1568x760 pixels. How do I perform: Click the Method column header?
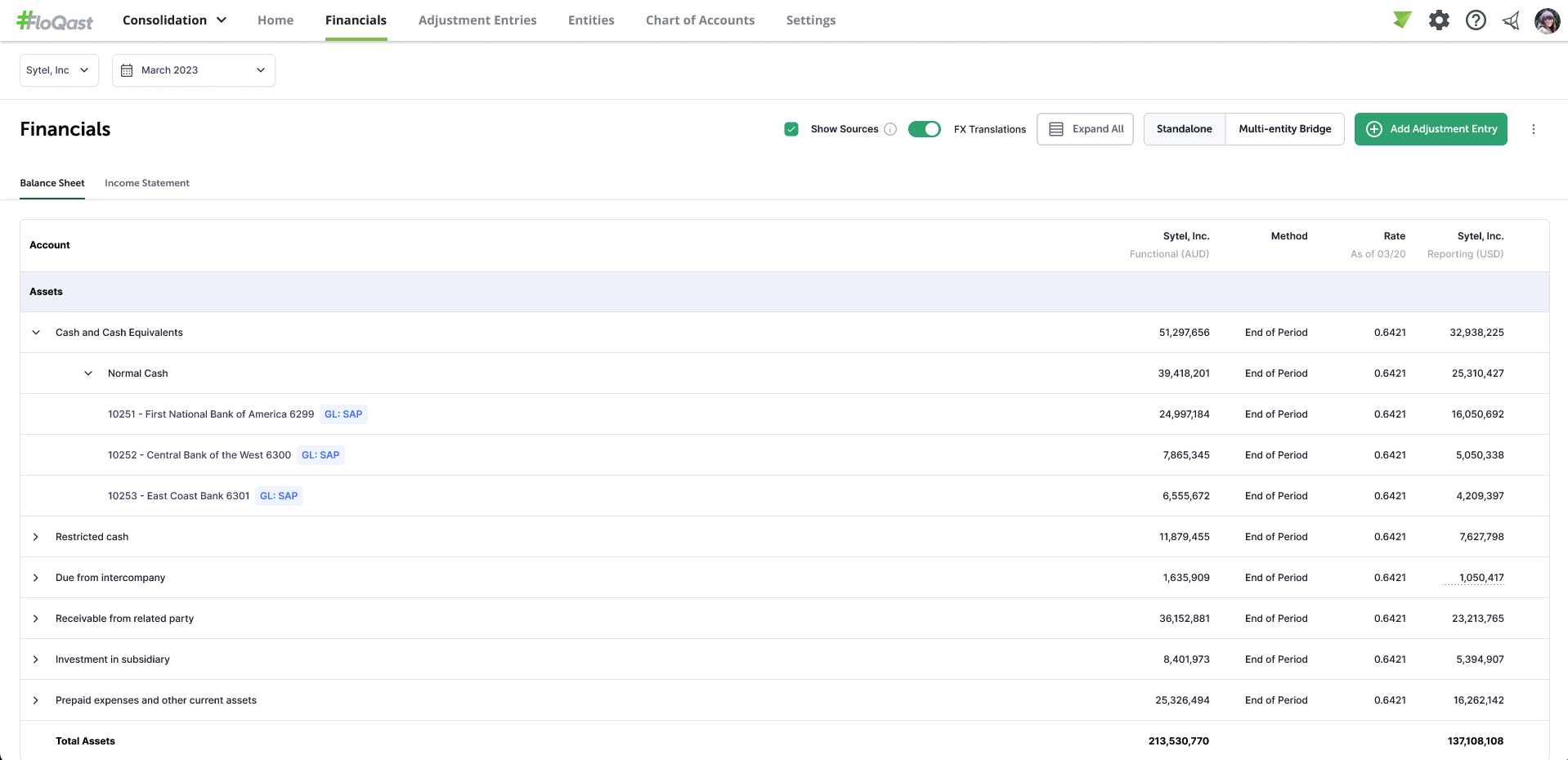[1289, 236]
